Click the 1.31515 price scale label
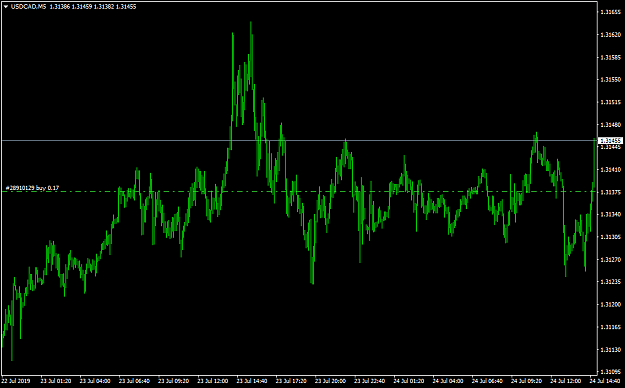Image resolution: width=625 pixels, height=388 pixels. point(610,102)
